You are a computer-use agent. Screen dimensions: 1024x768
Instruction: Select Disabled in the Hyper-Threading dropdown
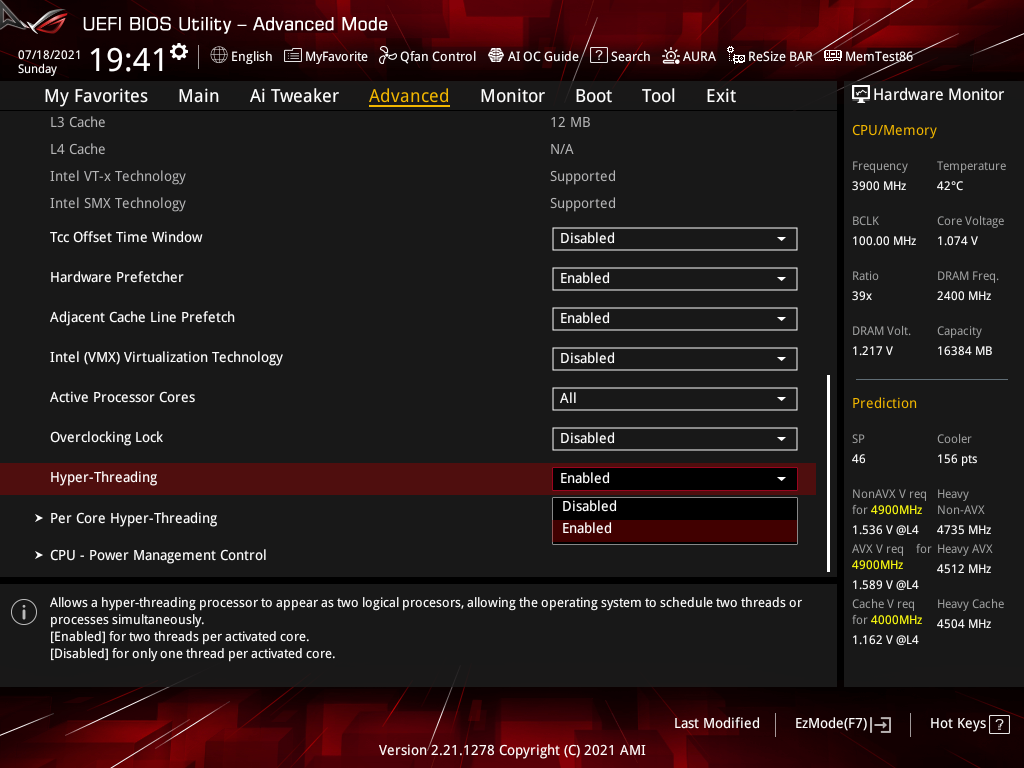coord(674,506)
